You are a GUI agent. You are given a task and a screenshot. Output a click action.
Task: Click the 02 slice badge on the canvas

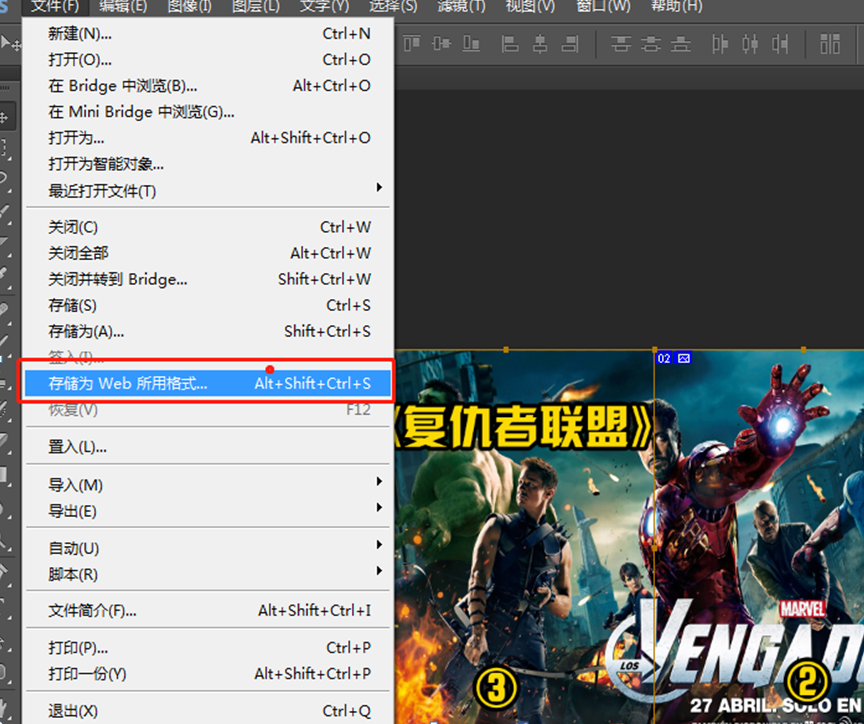tap(665, 357)
